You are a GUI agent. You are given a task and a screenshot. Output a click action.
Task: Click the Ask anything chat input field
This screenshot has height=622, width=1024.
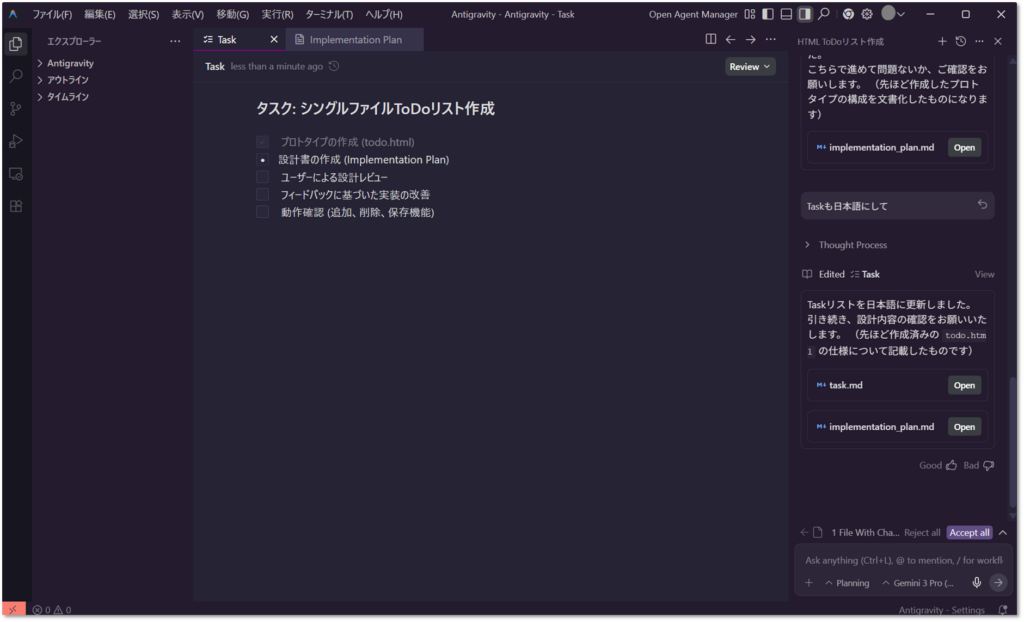[x=890, y=560]
